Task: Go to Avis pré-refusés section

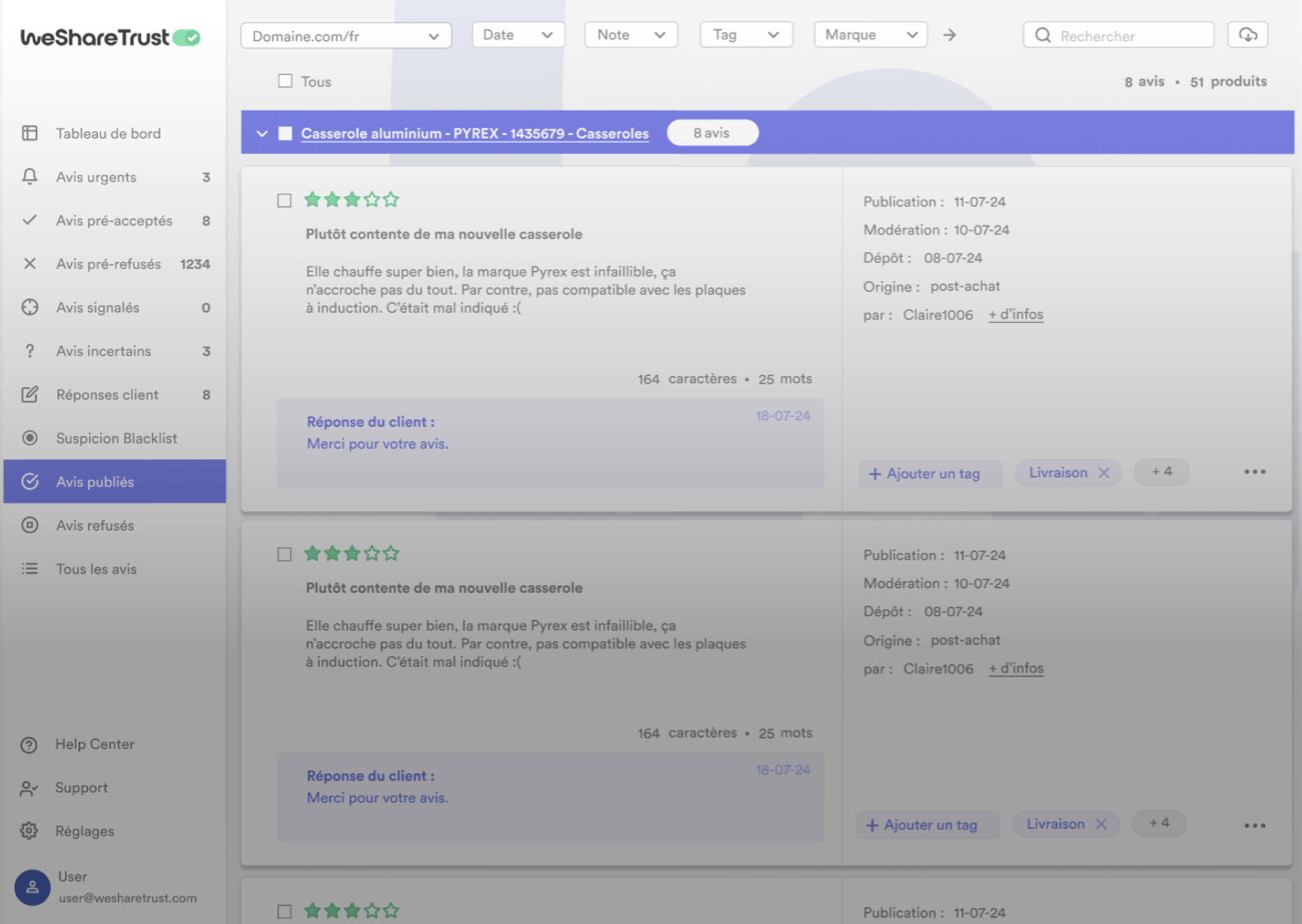Action: tap(108, 264)
